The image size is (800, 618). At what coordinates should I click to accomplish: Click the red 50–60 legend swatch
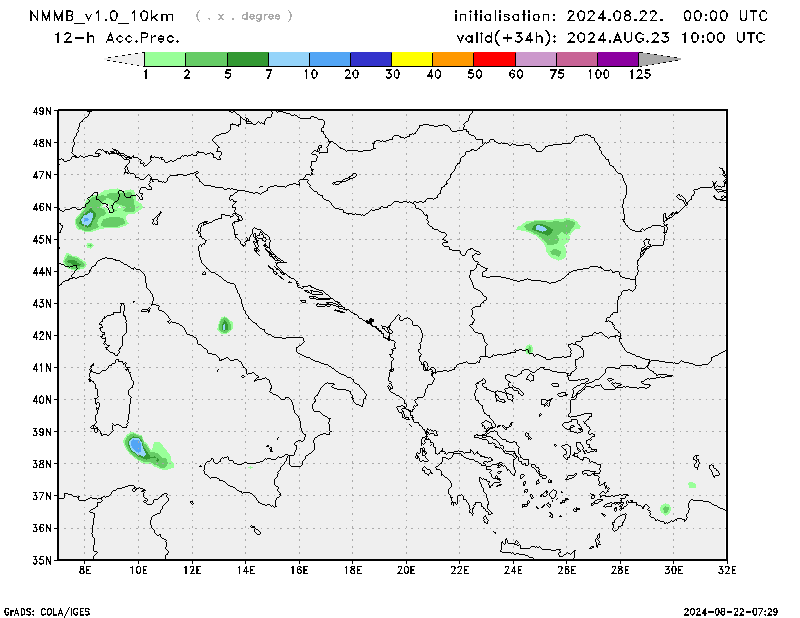[494, 59]
